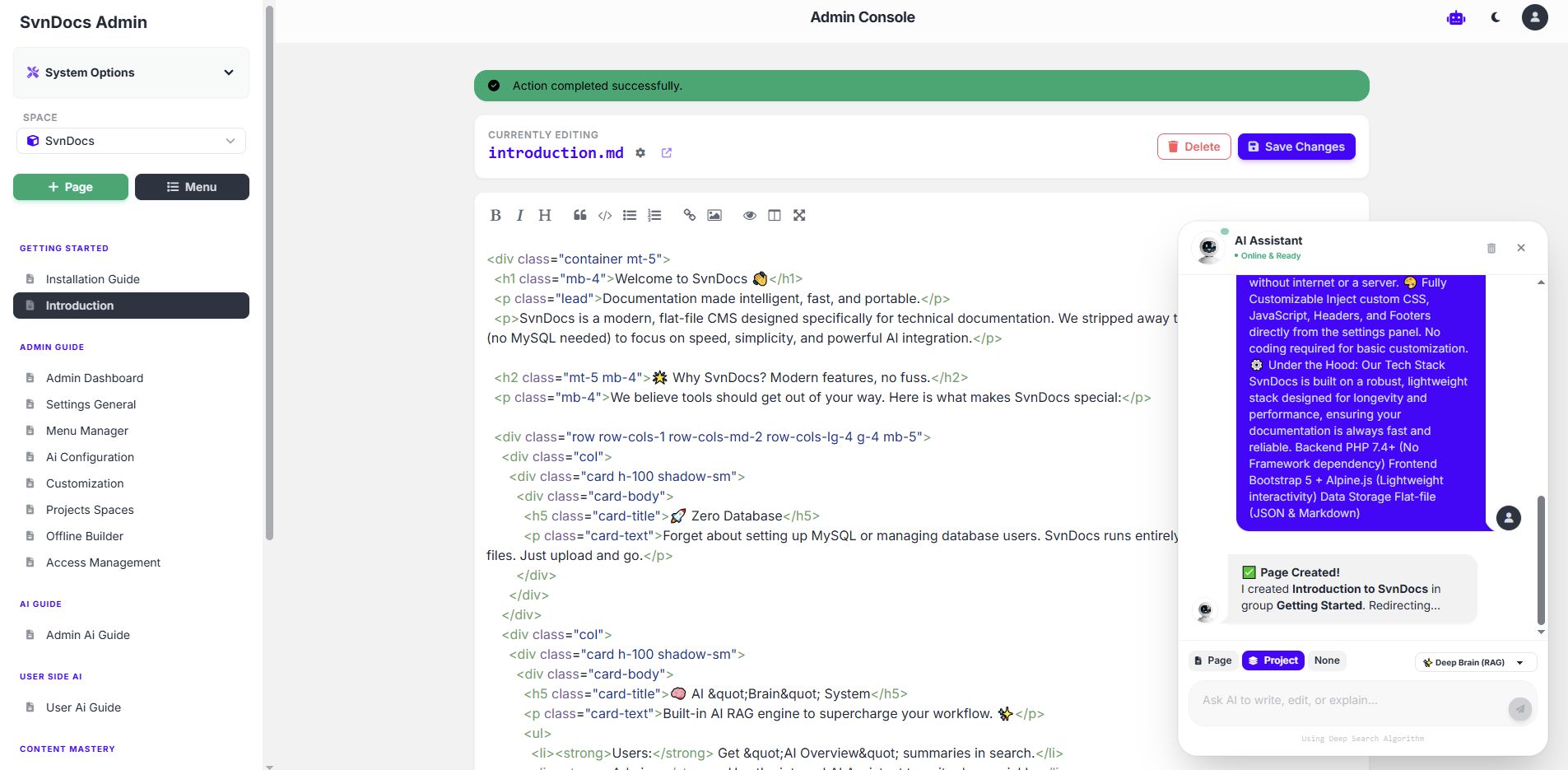The width and height of the screenshot is (1568, 770).
Task: Insert a Heading with the H icon
Action: [545, 215]
